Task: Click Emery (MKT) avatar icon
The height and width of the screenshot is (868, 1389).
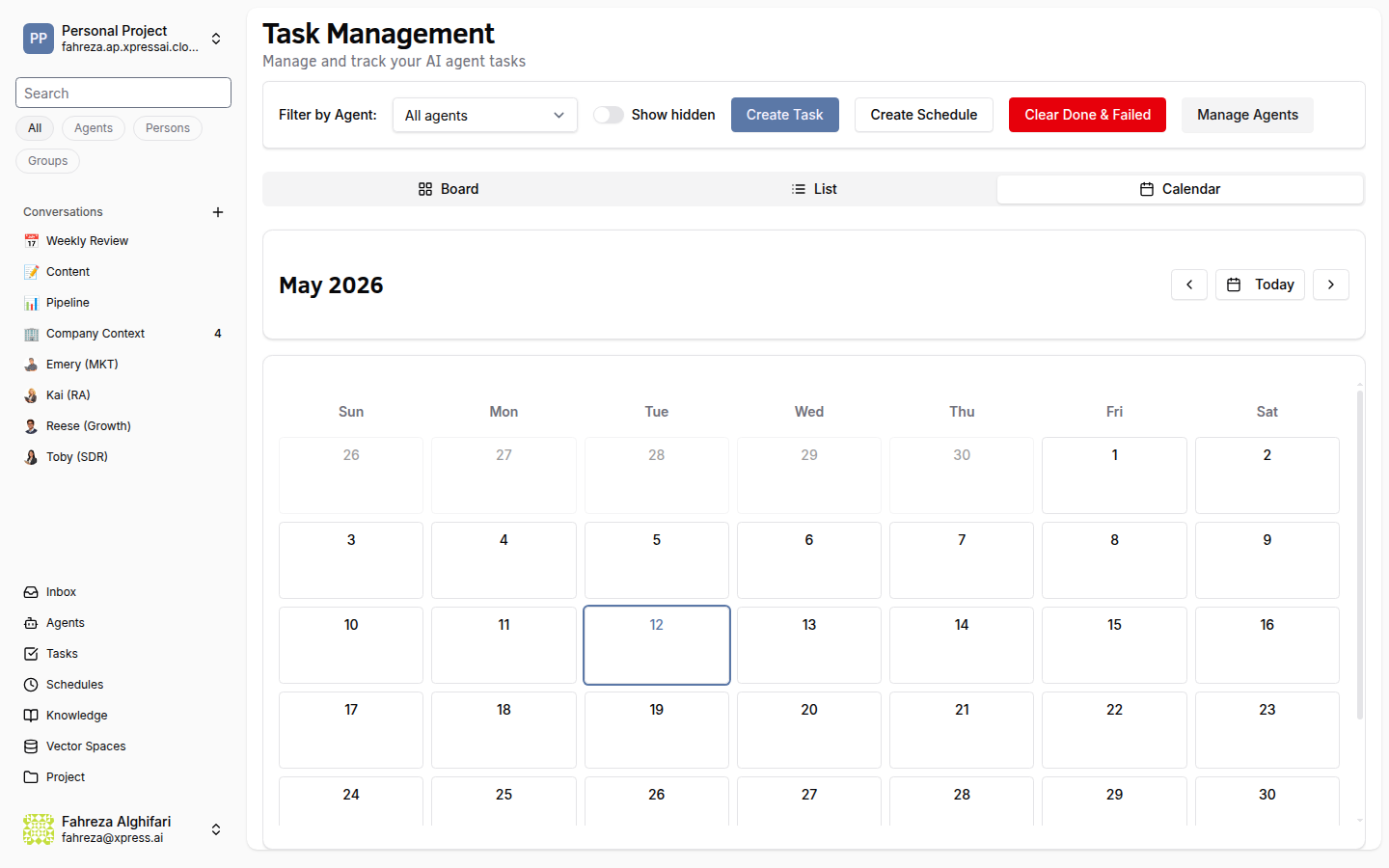Action: [31, 365]
